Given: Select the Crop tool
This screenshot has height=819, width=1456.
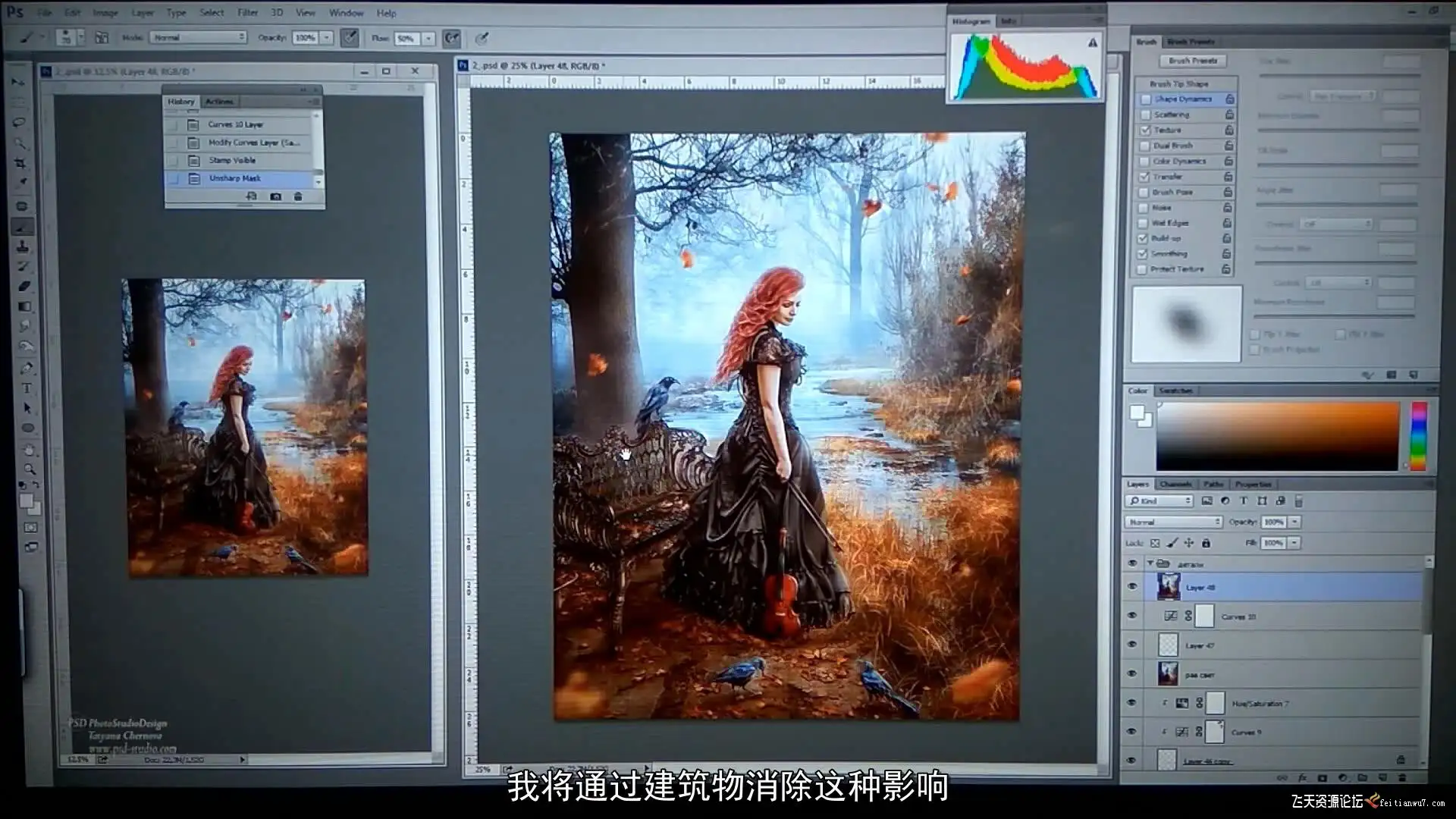Looking at the screenshot, I should pos(20,163).
